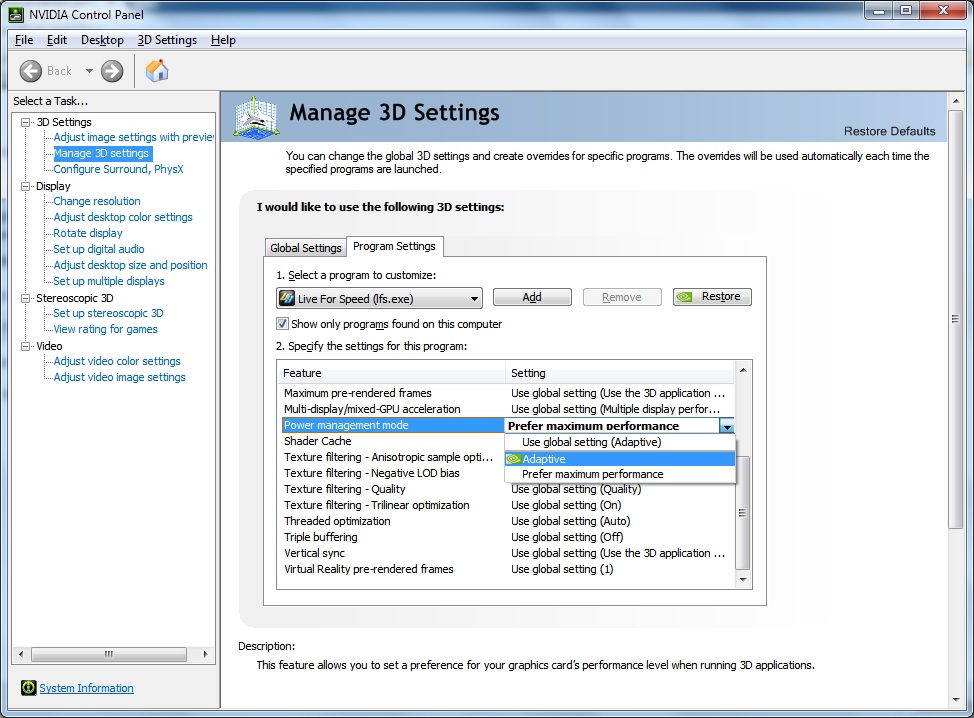Open the program selection combo box
Image resolution: width=974 pixels, height=718 pixels.
point(379,298)
